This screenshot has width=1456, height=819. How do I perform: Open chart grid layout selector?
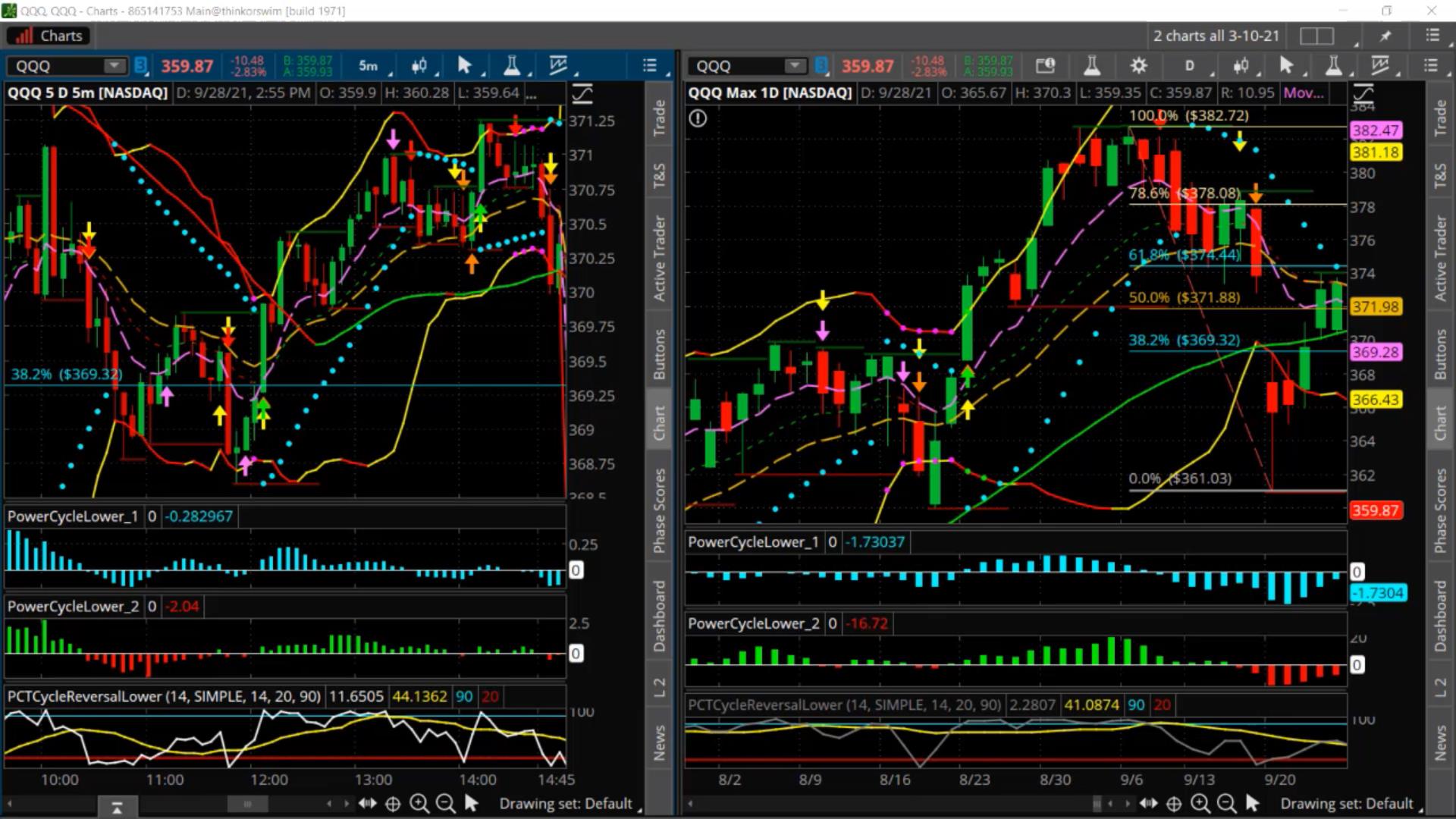(x=1317, y=36)
